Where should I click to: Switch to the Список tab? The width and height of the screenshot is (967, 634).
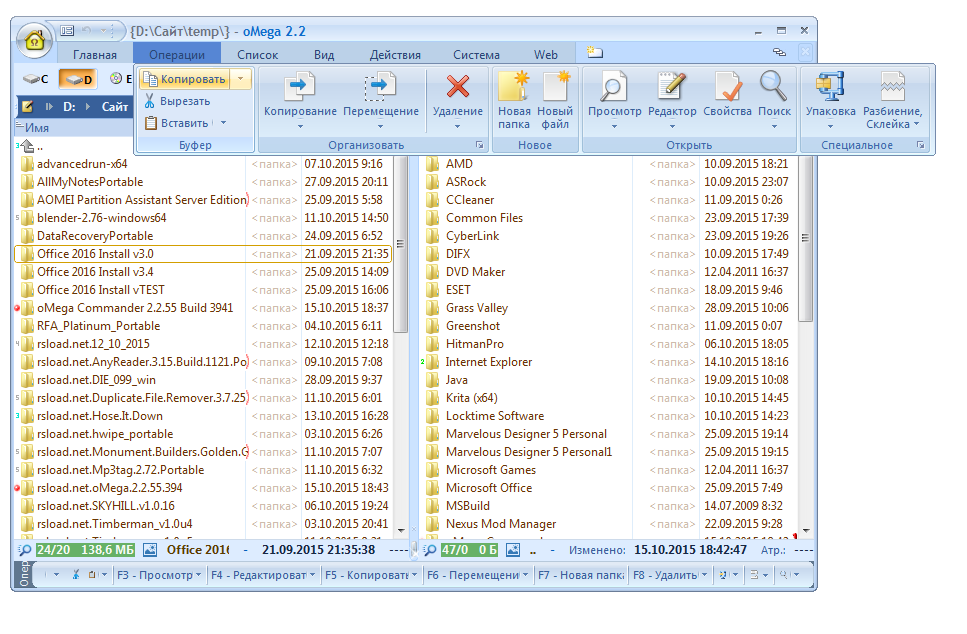258,54
